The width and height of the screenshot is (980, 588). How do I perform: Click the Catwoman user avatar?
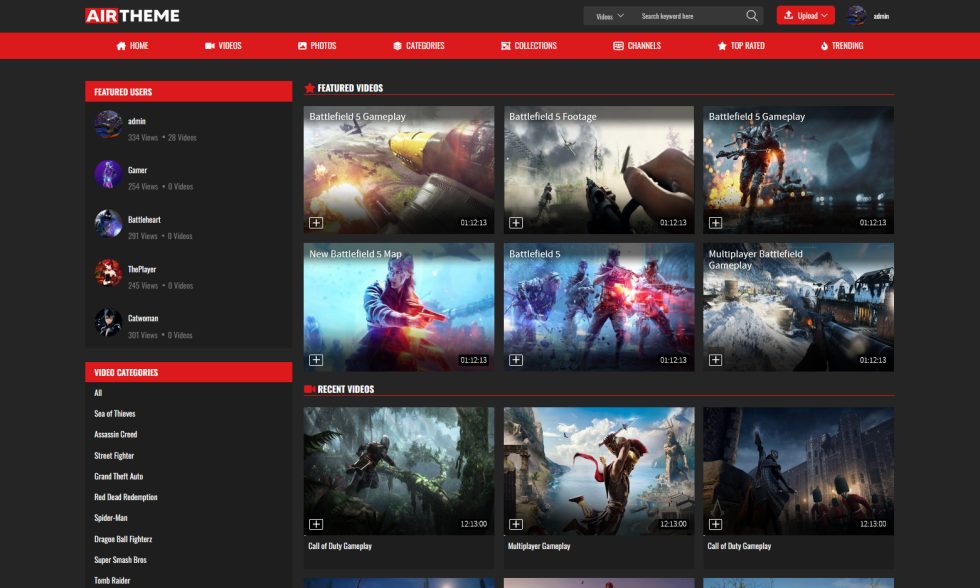pyautogui.click(x=108, y=322)
